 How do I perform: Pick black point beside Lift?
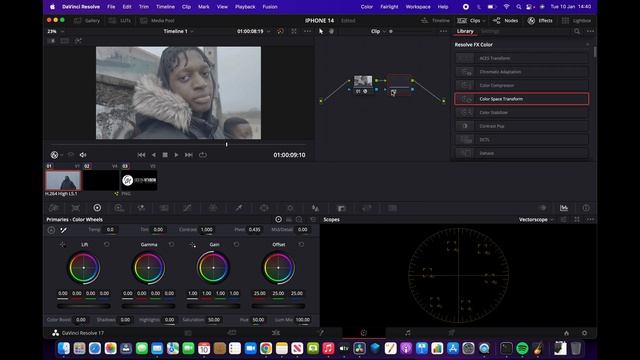(x=62, y=244)
